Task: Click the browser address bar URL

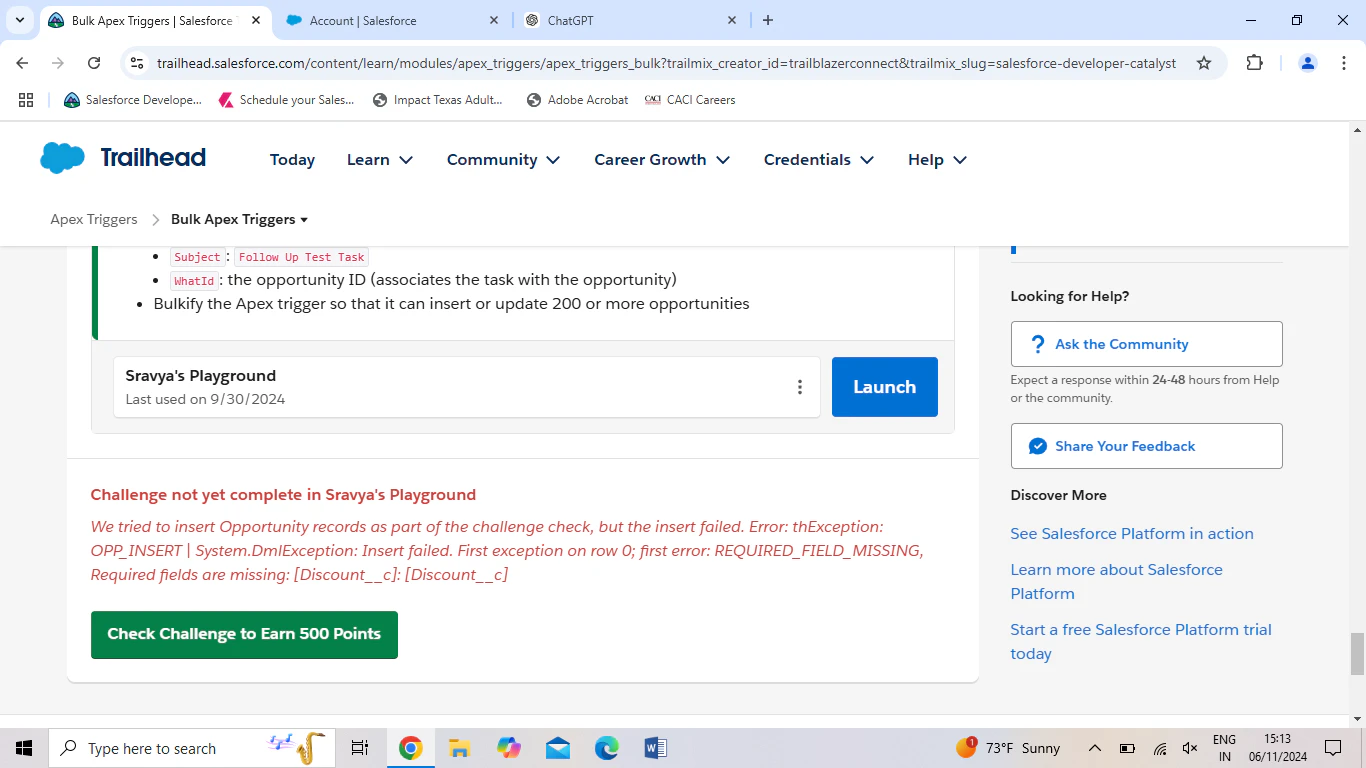Action: [666, 63]
